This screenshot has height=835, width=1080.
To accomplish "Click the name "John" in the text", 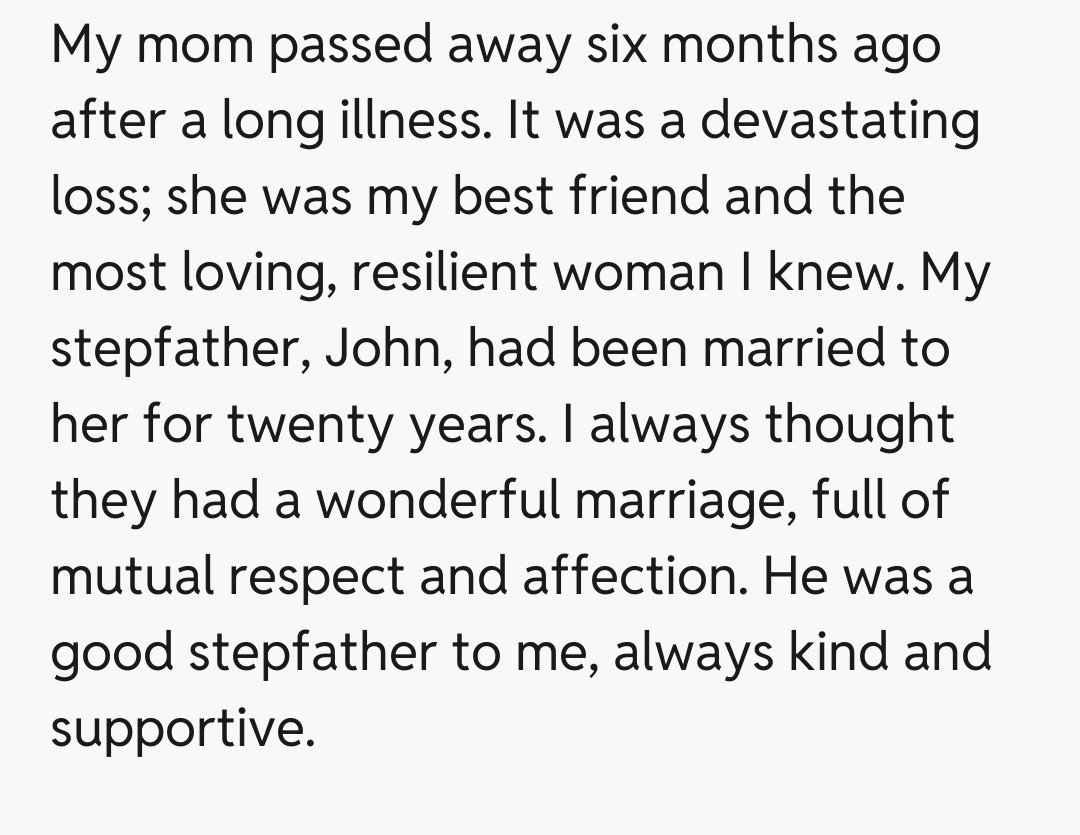I will pyautogui.click(x=389, y=350).
